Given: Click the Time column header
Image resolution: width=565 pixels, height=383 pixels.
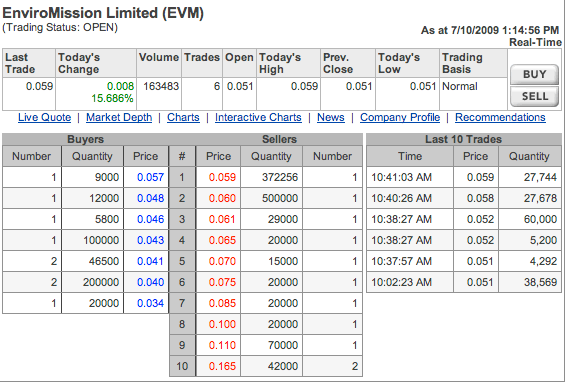Looking at the screenshot, I should pyautogui.click(x=410, y=156).
